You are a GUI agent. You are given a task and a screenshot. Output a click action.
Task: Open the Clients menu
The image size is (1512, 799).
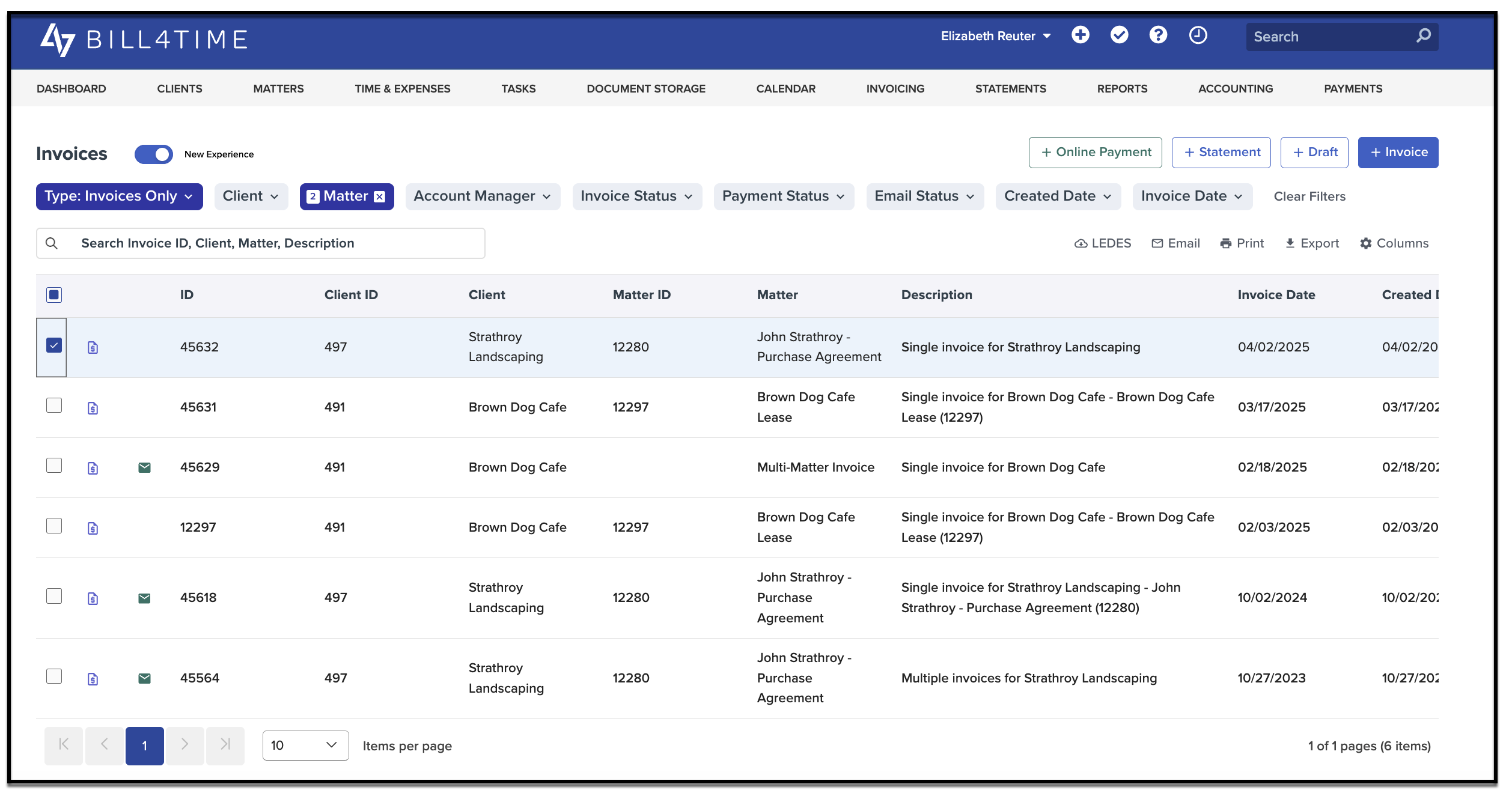[x=180, y=89]
